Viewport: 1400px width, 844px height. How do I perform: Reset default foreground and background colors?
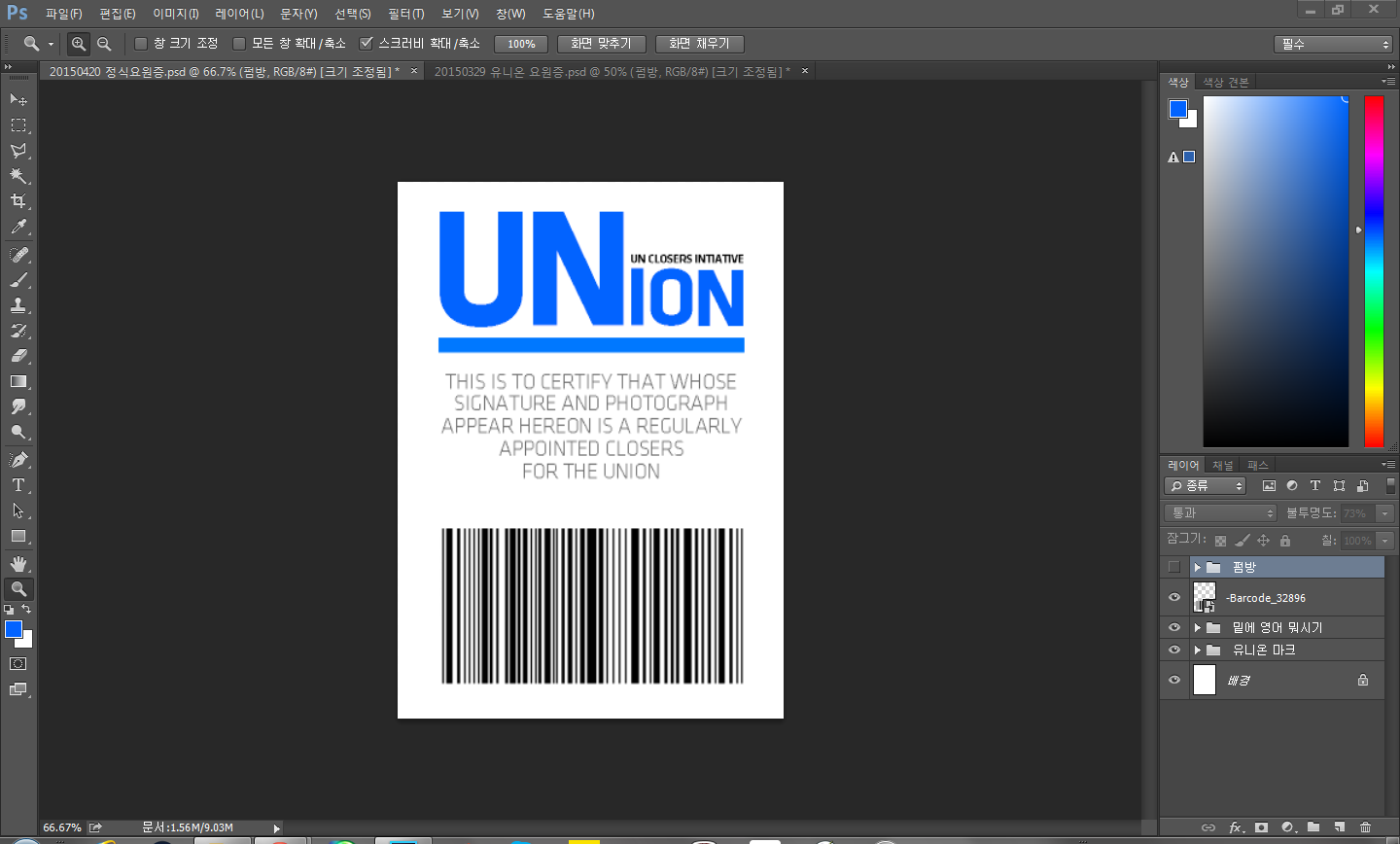9,609
